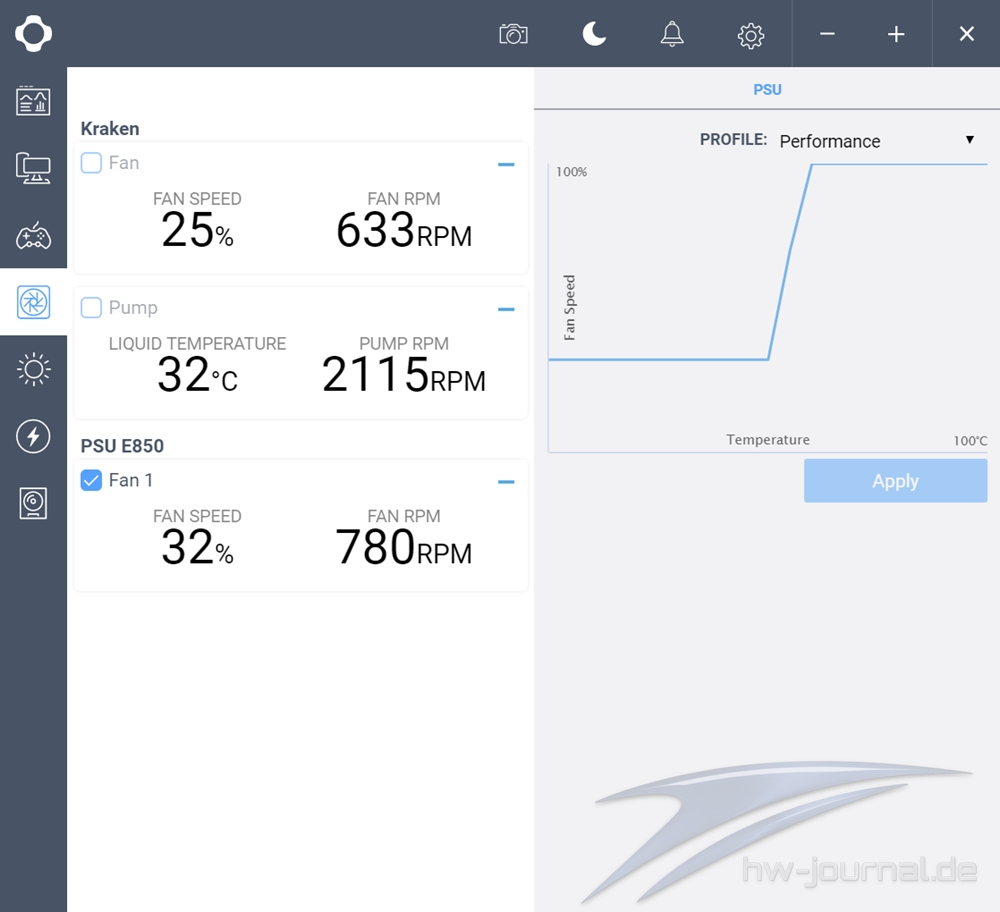Click the 2115 RPM pump reading

tap(404, 375)
